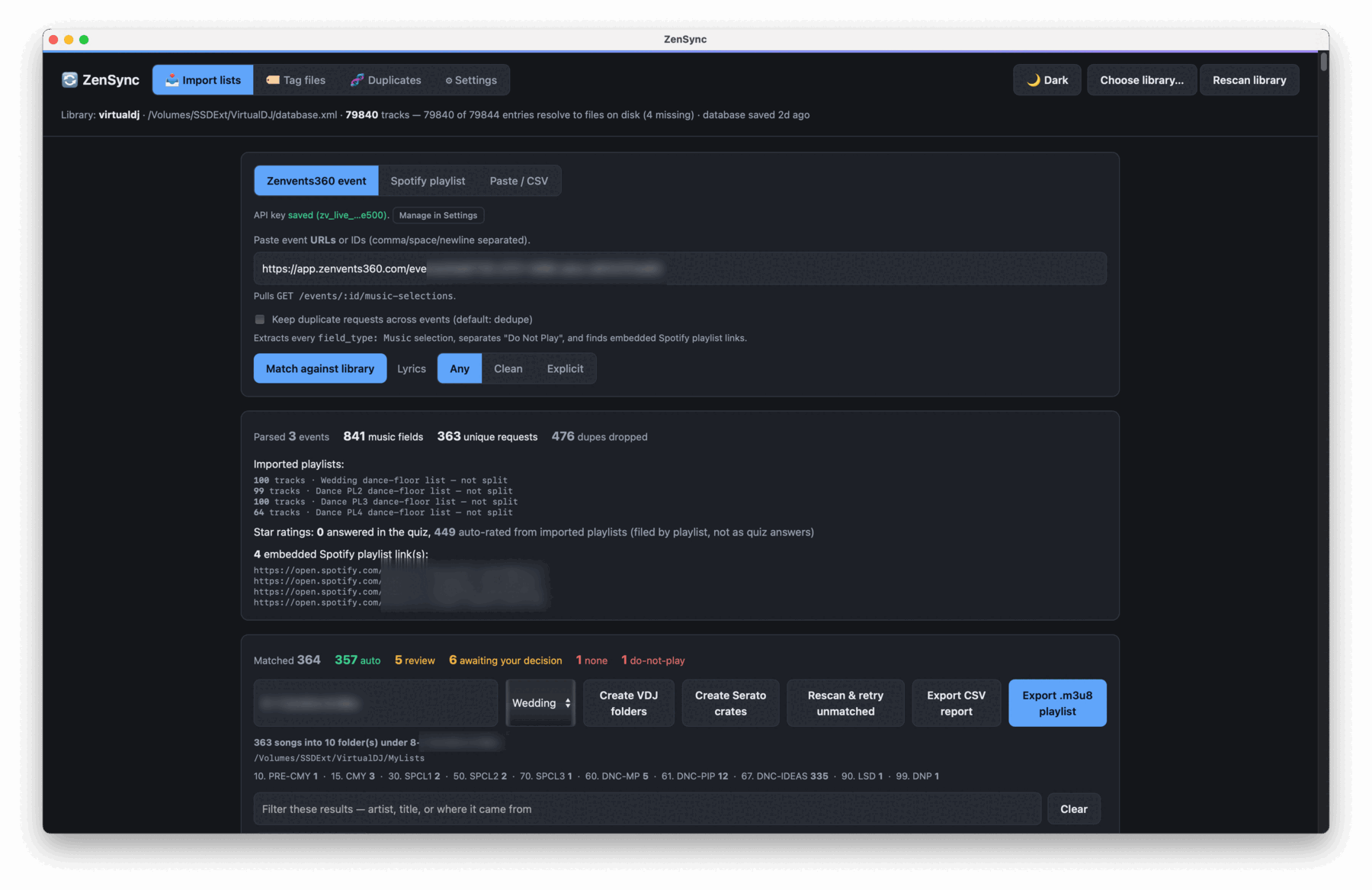The width and height of the screenshot is (1372, 890).
Task: Select the Paste / CSV source tab
Action: (x=518, y=181)
